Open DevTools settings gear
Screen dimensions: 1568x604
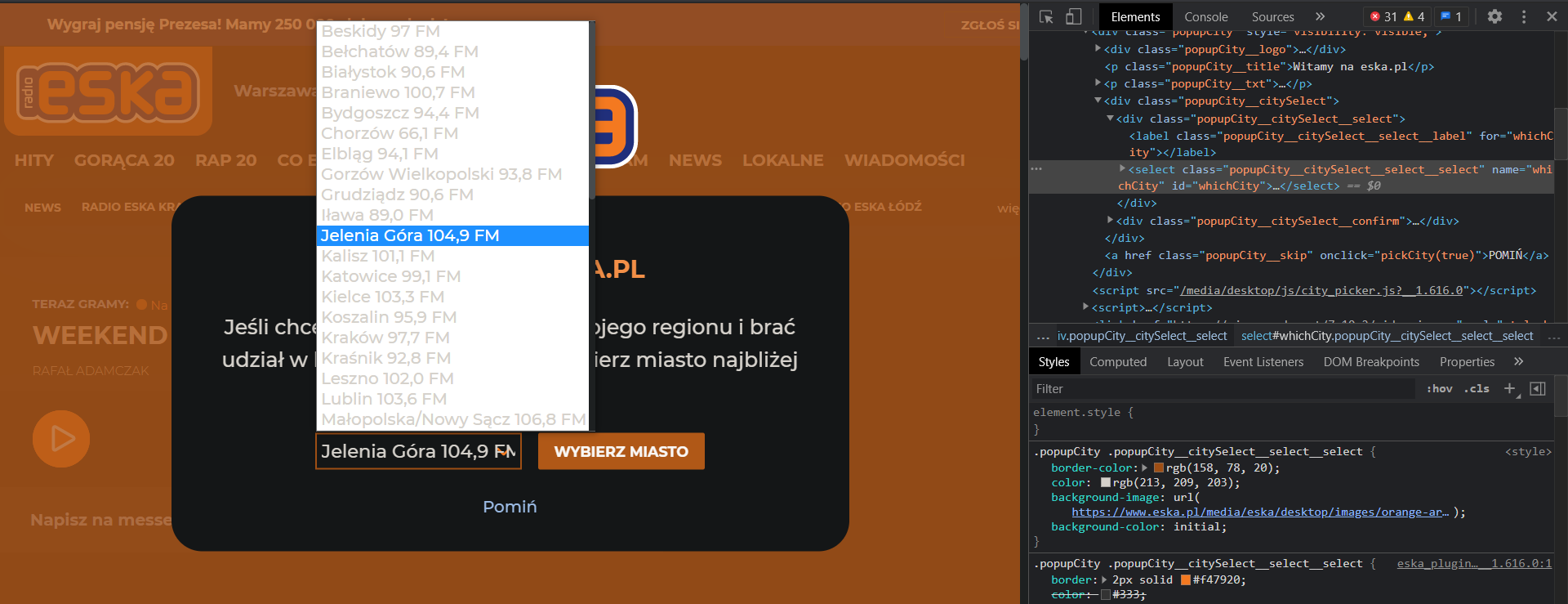[1494, 16]
